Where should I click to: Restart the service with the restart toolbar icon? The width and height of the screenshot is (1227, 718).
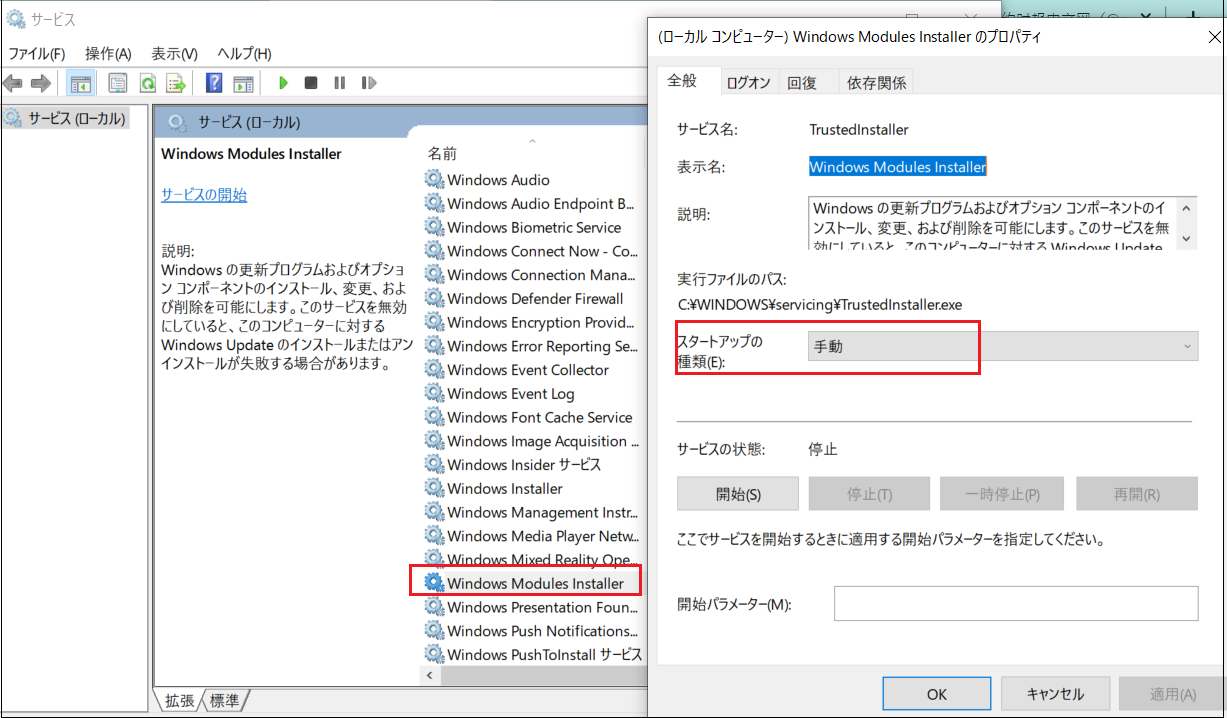click(x=369, y=83)
